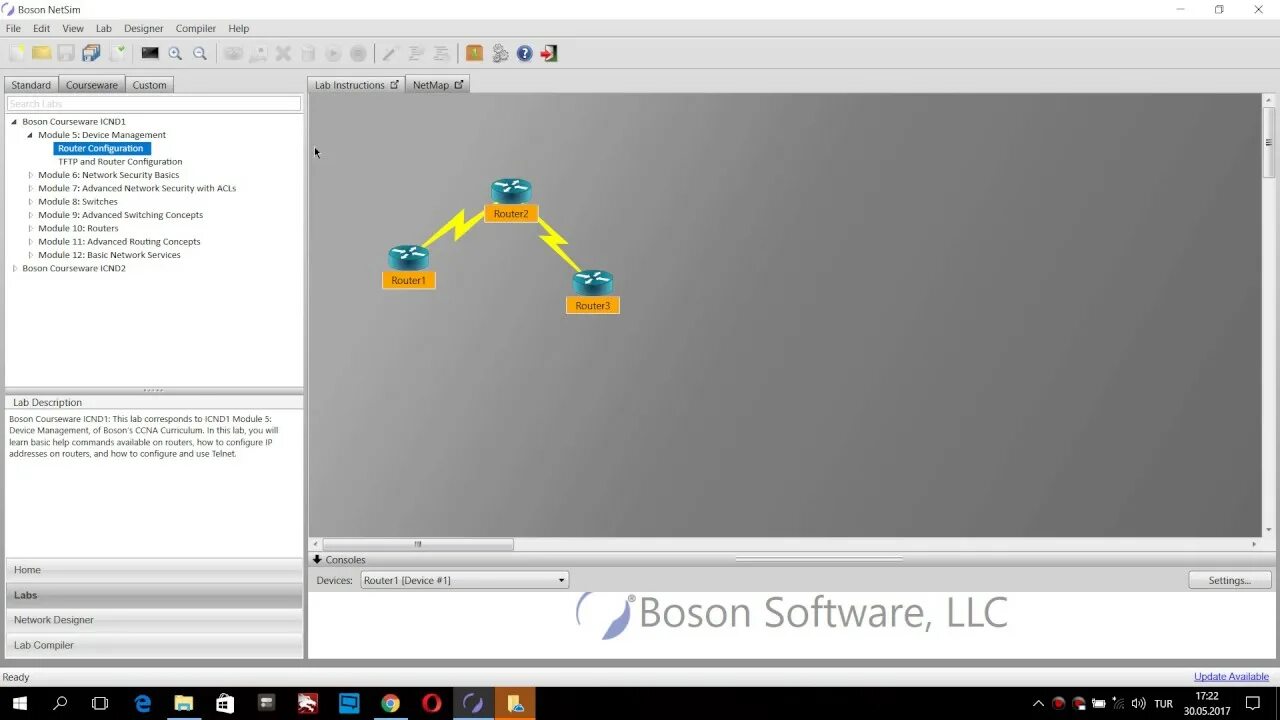Image resolution: width=1280 pixels, height=720 pixels.
Task: Click the page with green check icon
Action: 118,53
